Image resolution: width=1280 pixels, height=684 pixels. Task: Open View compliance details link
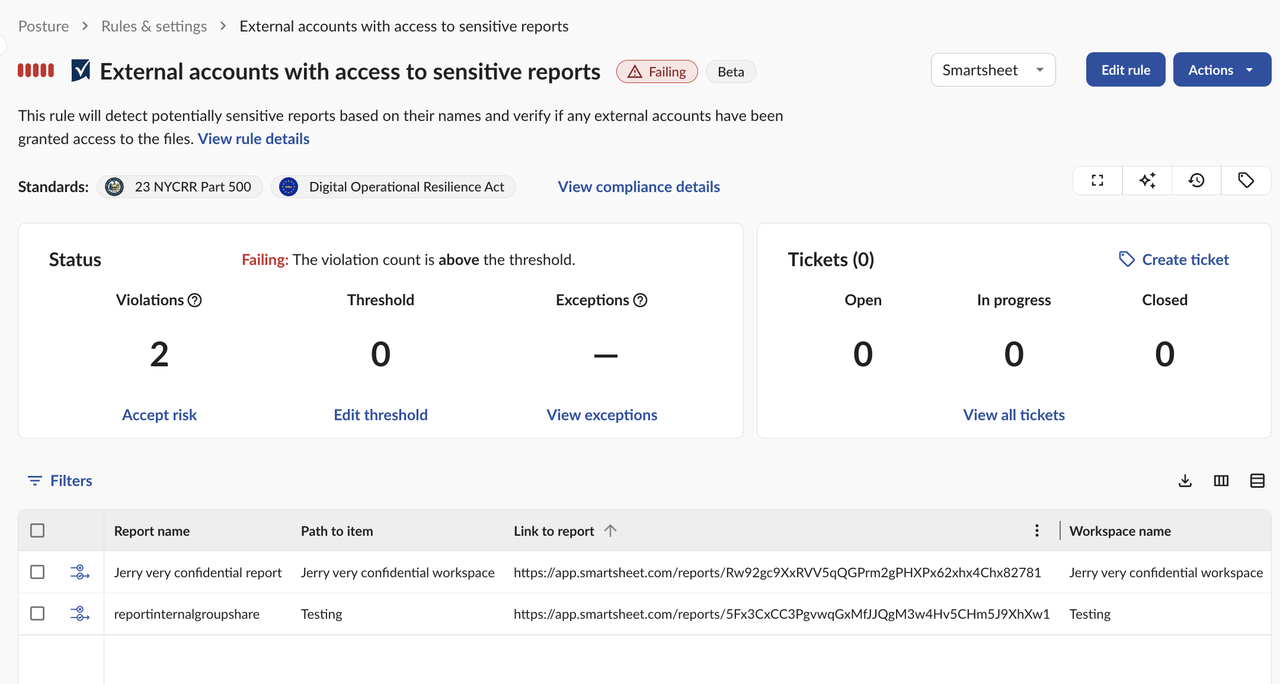point(639,187)
